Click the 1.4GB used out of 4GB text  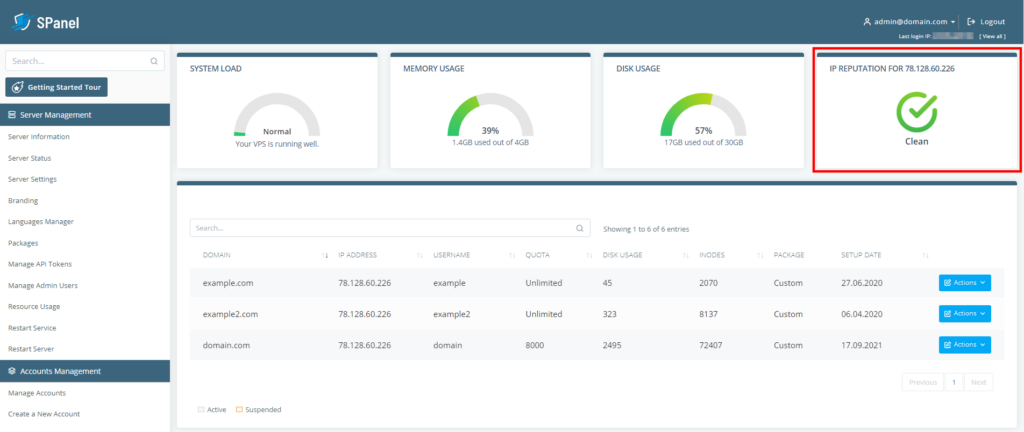pos(490,142)
